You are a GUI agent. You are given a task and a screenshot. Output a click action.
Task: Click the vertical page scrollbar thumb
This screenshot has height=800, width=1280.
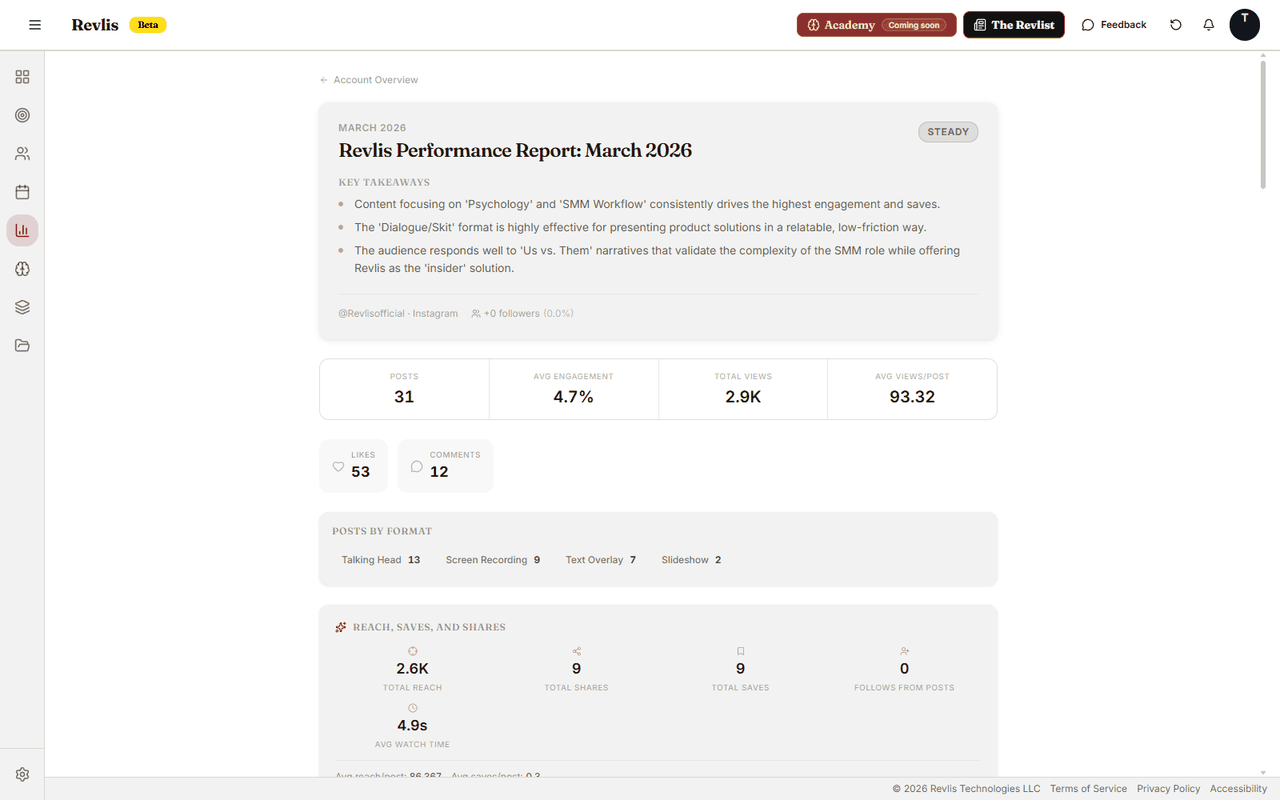point(1263,125)
